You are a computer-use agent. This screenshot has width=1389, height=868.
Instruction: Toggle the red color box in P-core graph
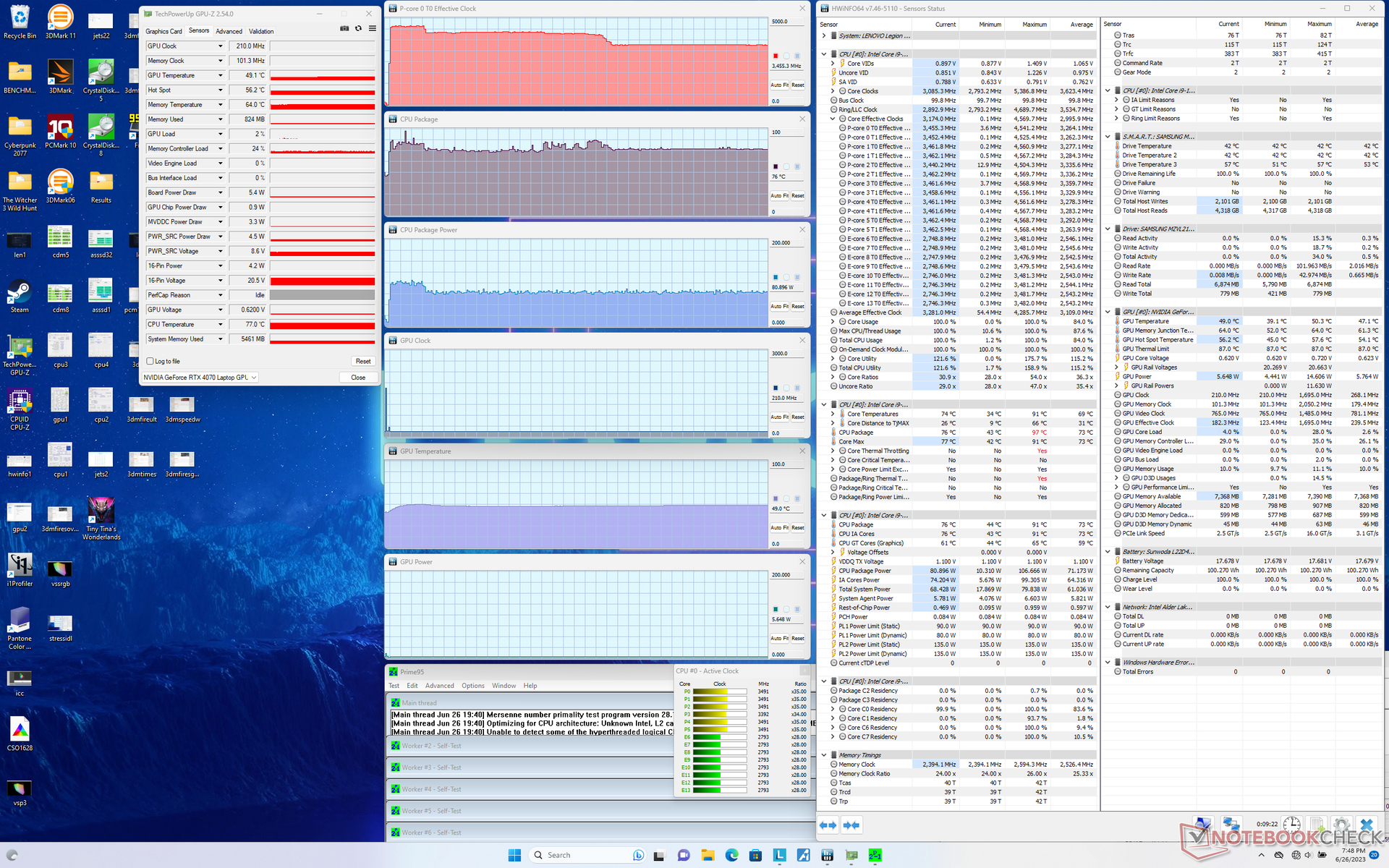coord(776,56)
